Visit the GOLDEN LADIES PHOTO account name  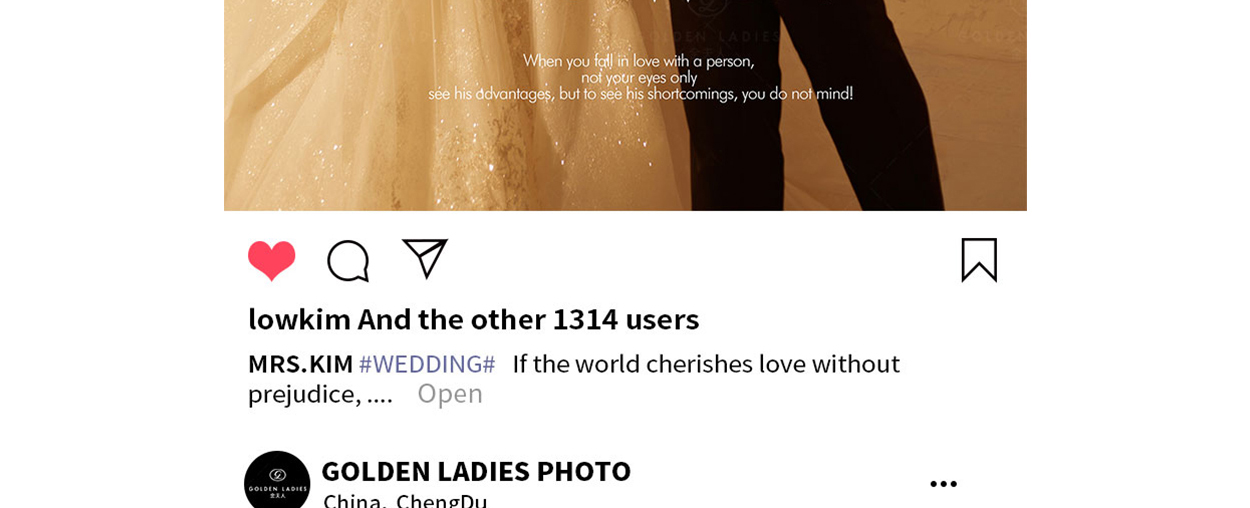click(x=476, y=471)
